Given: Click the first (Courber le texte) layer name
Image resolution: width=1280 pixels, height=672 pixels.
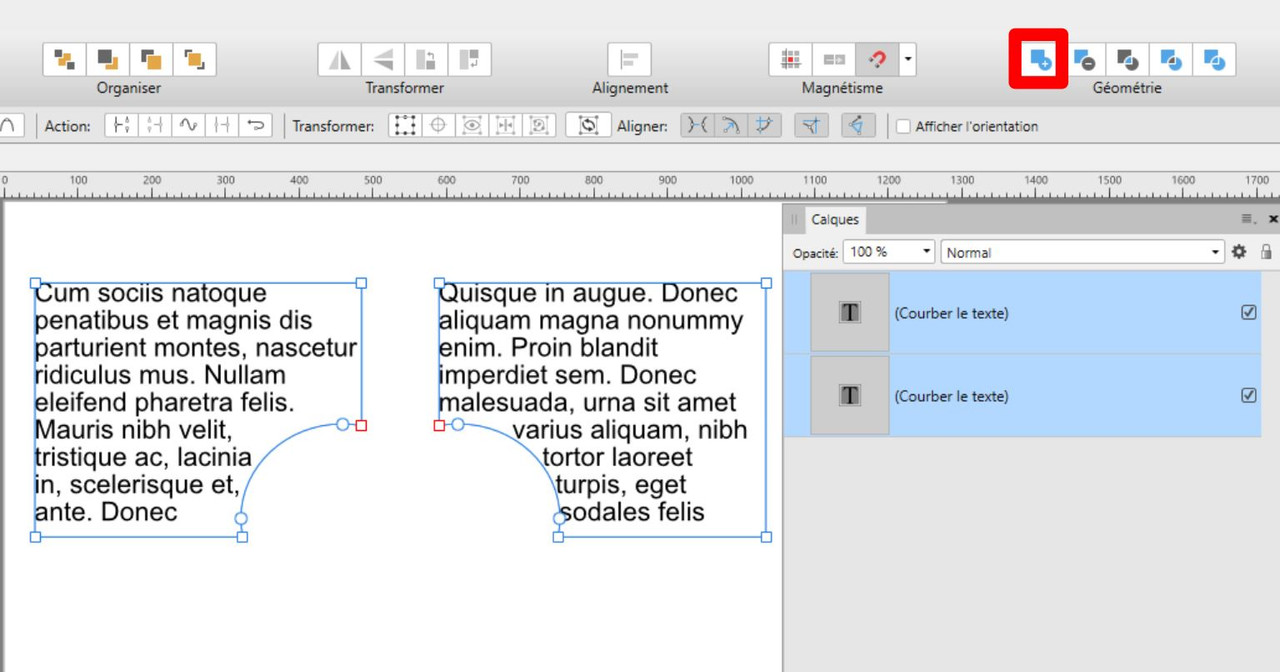Looking at the screenshot, I should click(951, 313).
